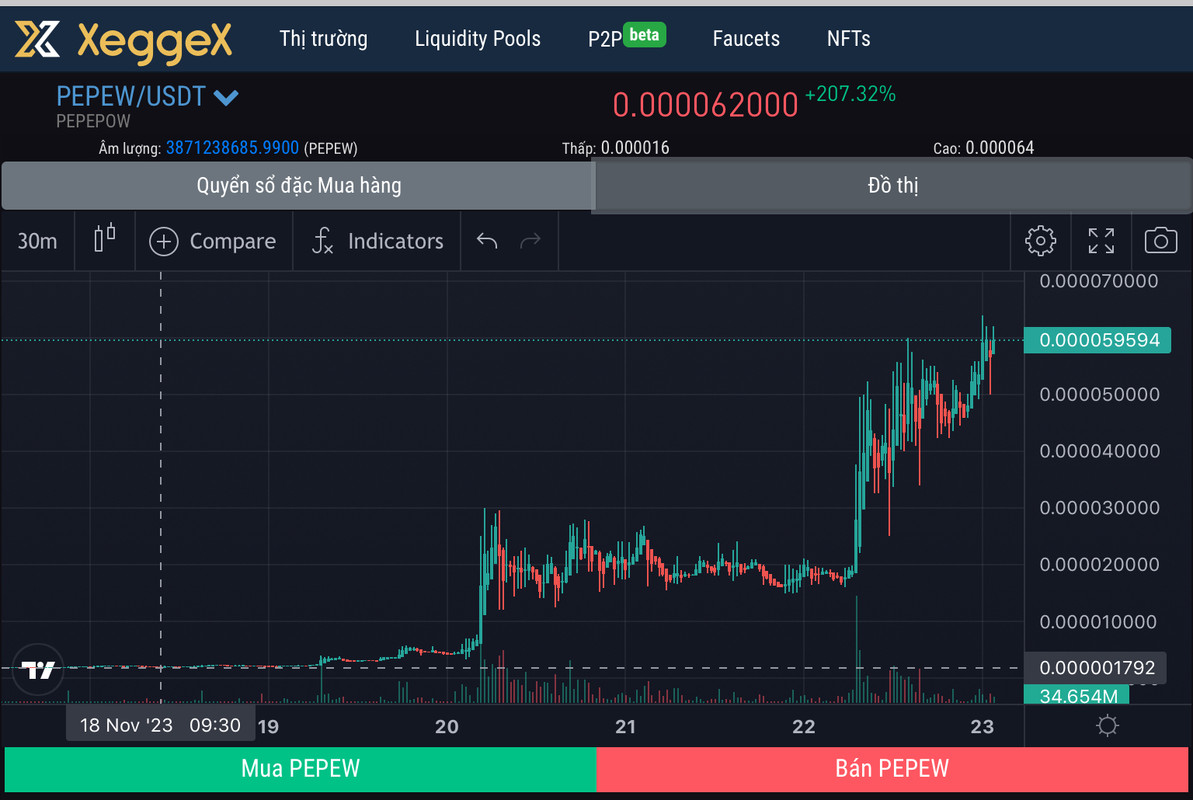
Task: Enter fullscreen chart mode
Action: coord(1101,241)
